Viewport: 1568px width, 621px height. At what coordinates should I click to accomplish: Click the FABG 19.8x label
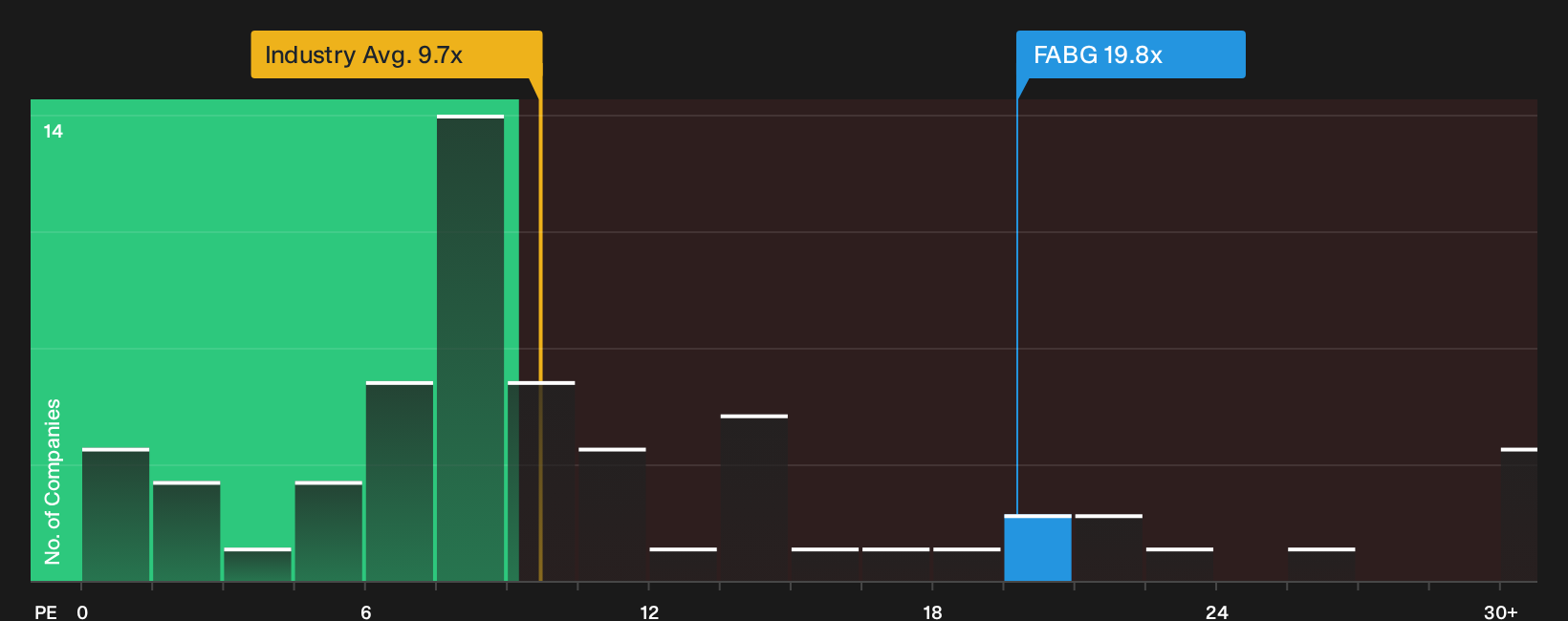tap(1130, 54)
